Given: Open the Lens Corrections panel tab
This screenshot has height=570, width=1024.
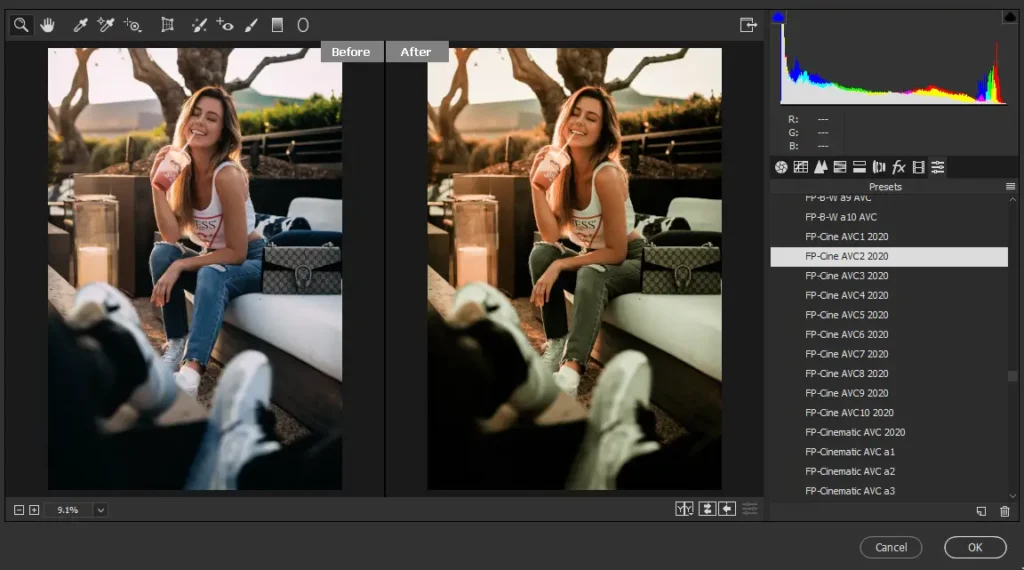Looking at the screenshot, I should click(x=879, y=167).
